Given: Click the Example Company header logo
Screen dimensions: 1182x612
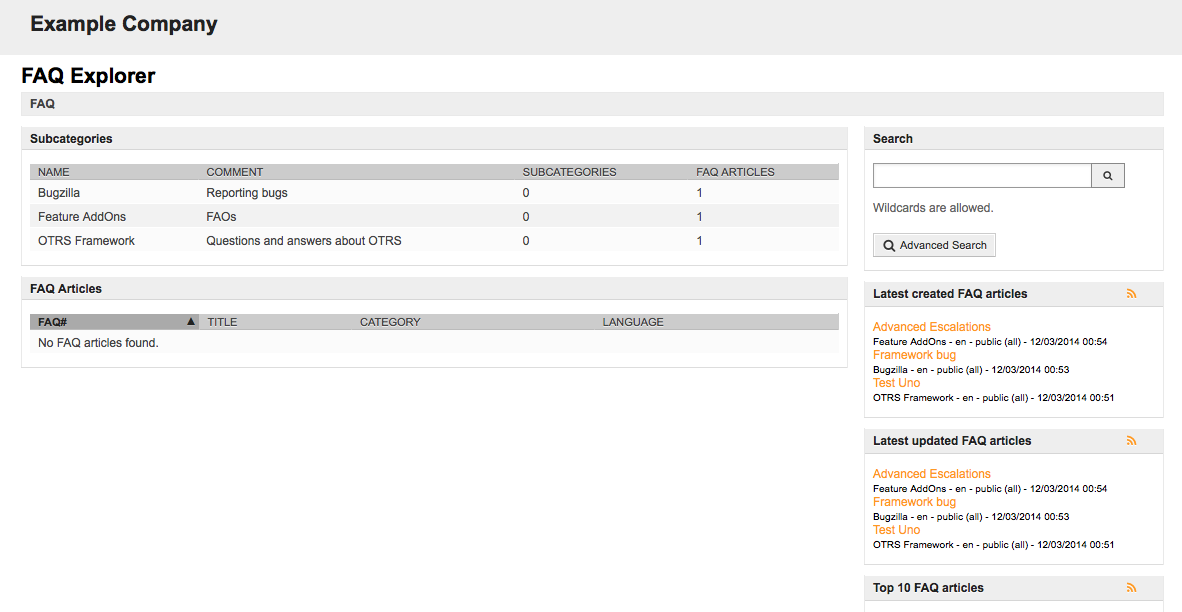Looking at the screenshot, I should click(x=123, y=23).
